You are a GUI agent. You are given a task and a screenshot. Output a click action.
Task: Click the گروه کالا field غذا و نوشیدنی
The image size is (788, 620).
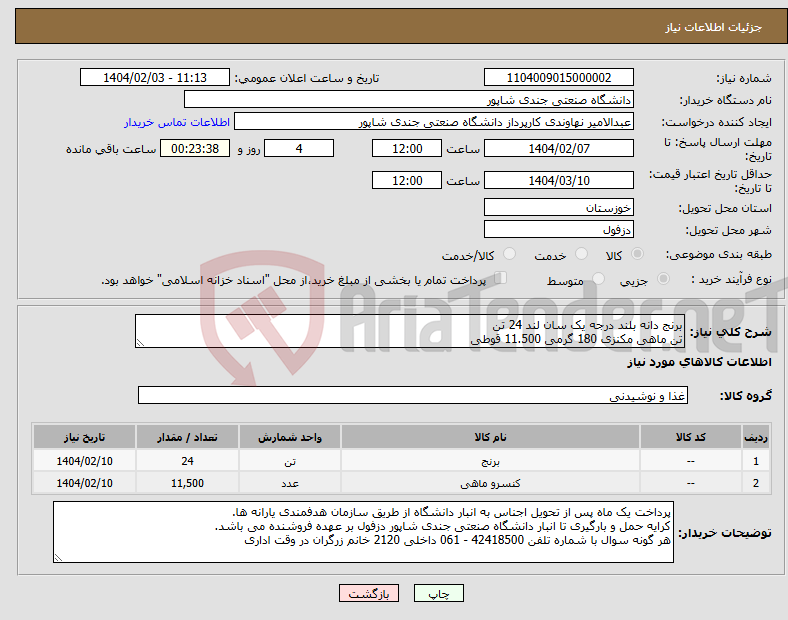point(413,395)
